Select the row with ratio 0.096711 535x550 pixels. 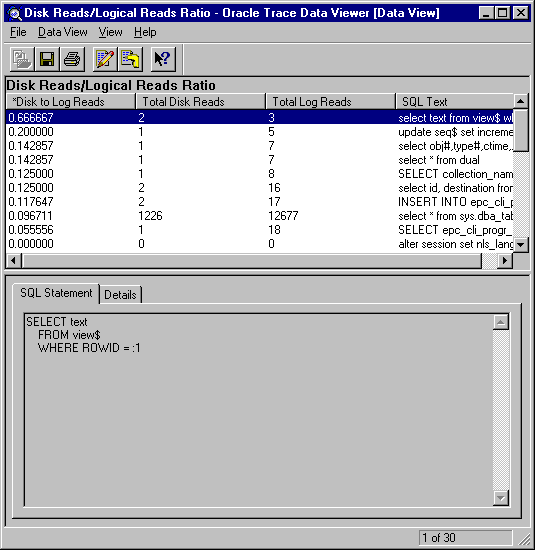(x=260, y=216)
